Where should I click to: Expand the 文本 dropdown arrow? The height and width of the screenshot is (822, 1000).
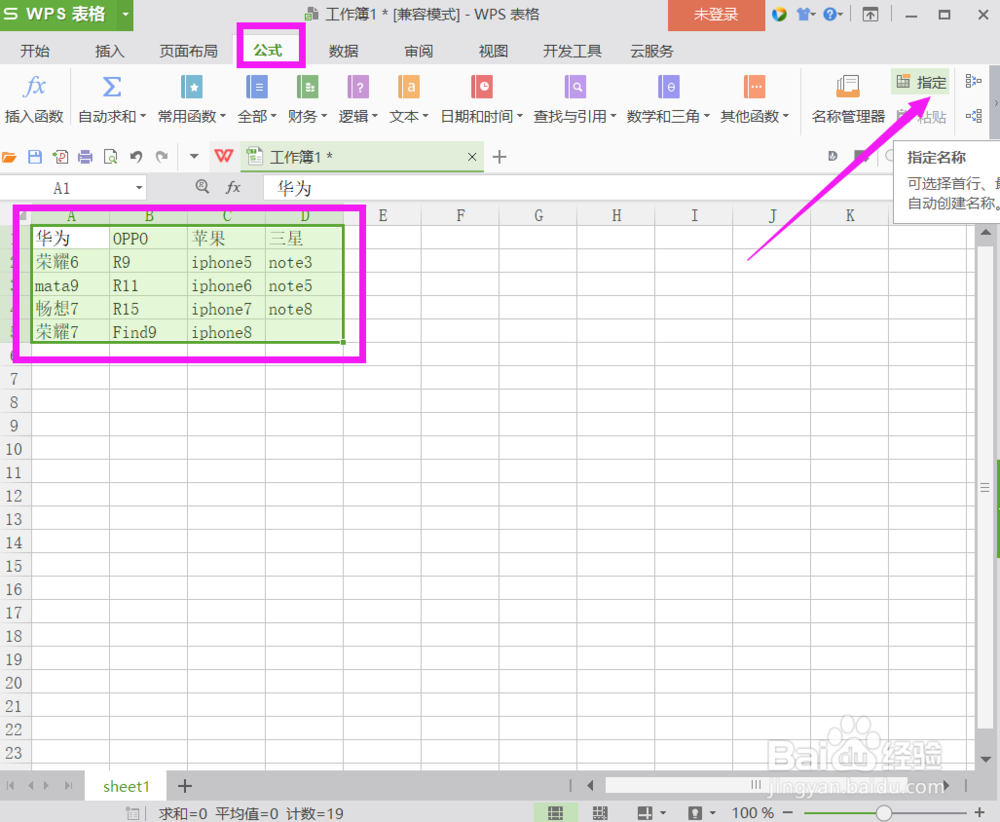tap(425, 116)
